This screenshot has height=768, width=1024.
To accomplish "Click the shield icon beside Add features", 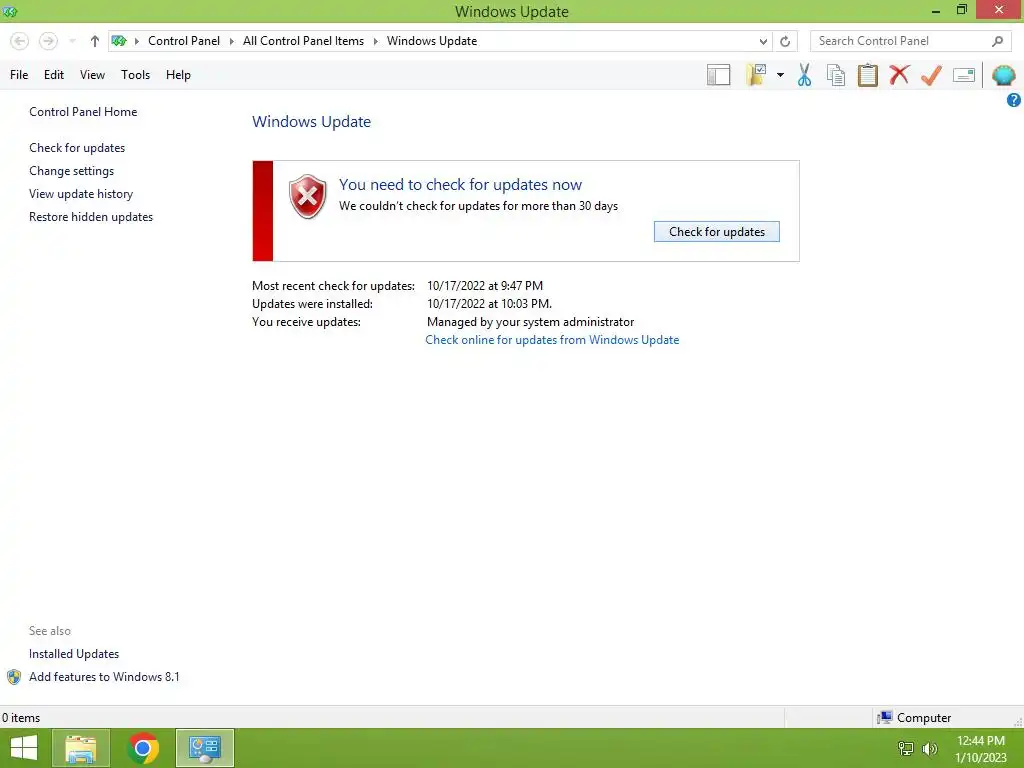I will point(14,677).
